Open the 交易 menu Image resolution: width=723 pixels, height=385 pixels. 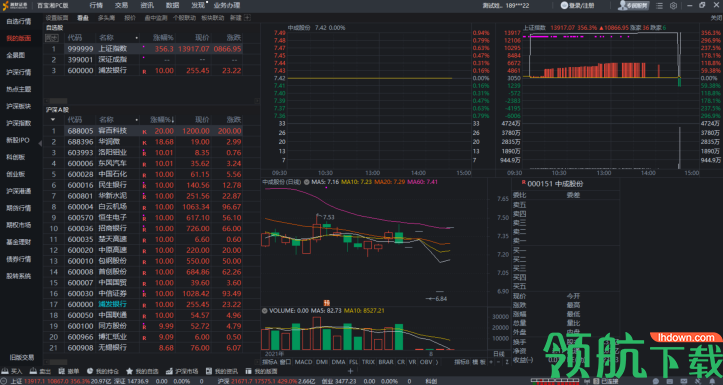(121, 6)
